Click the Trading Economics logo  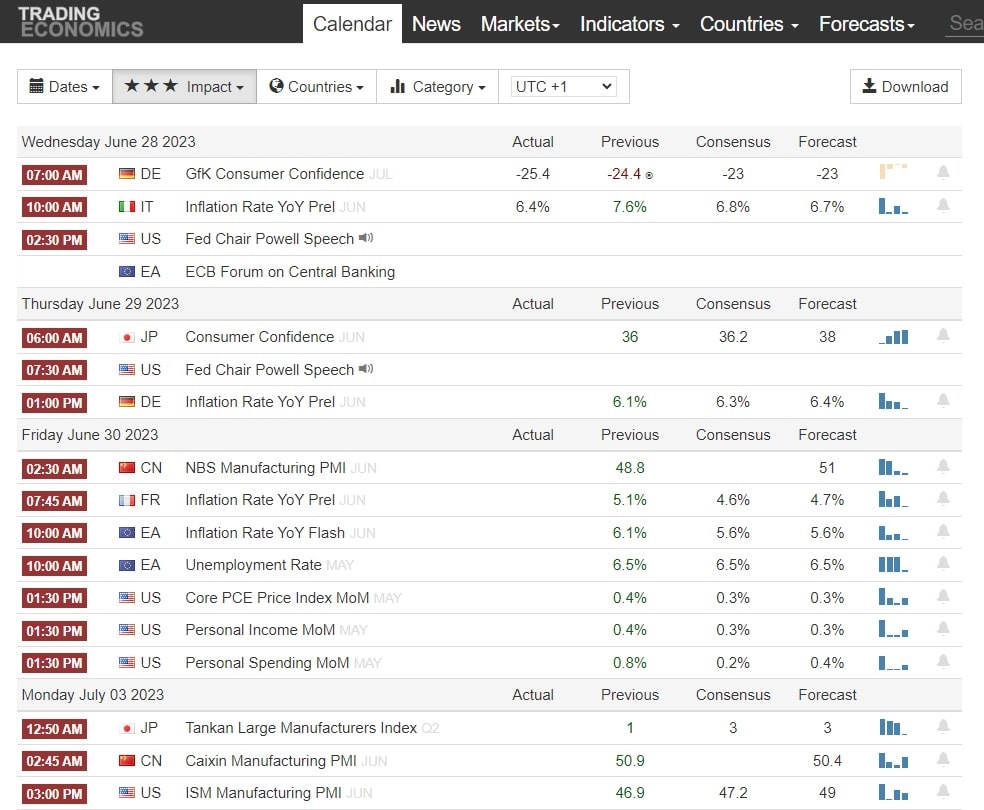point(81,22)
